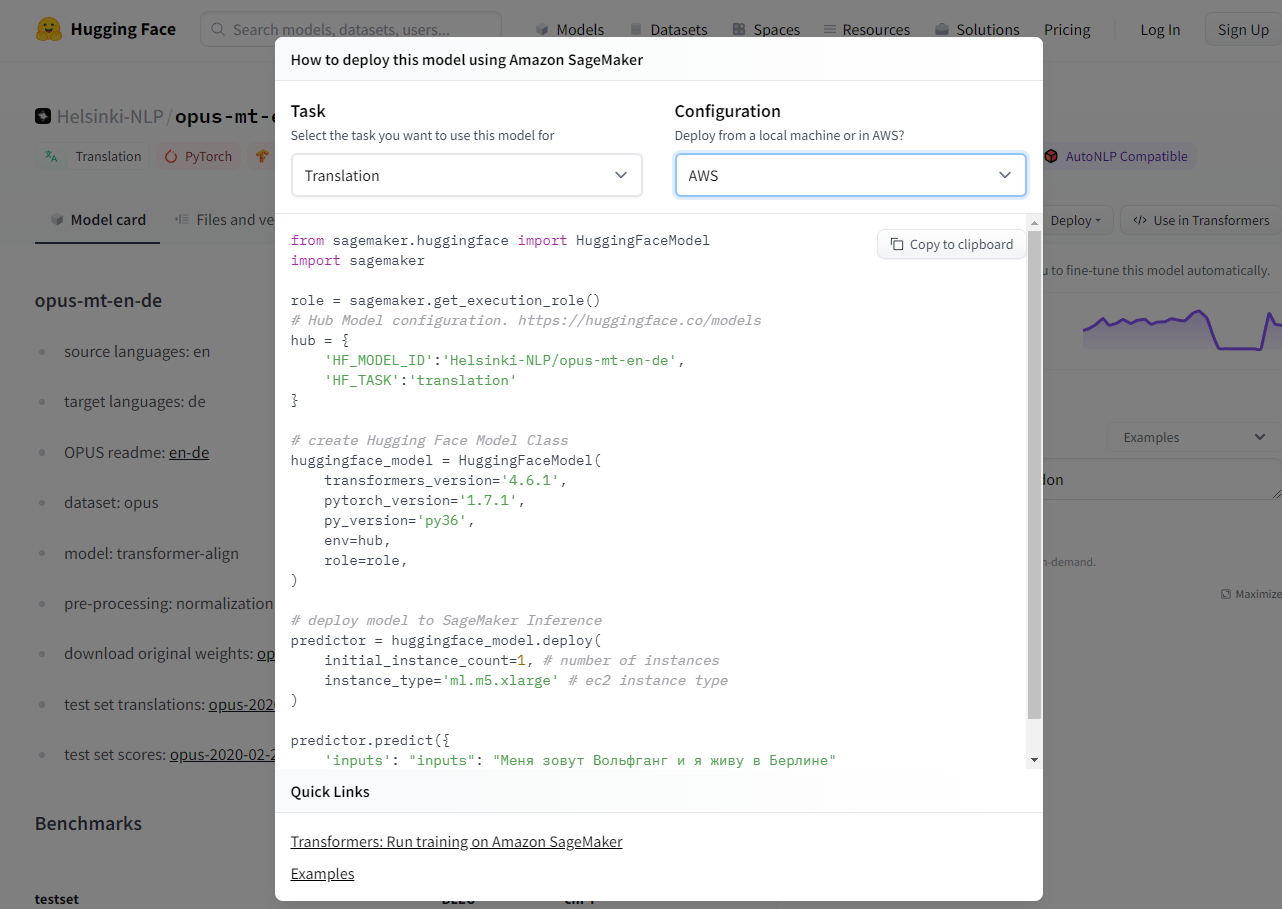The image size is (1282, 909).
Task: Click 'source languages: en' list item
Action: click(137, 351)
